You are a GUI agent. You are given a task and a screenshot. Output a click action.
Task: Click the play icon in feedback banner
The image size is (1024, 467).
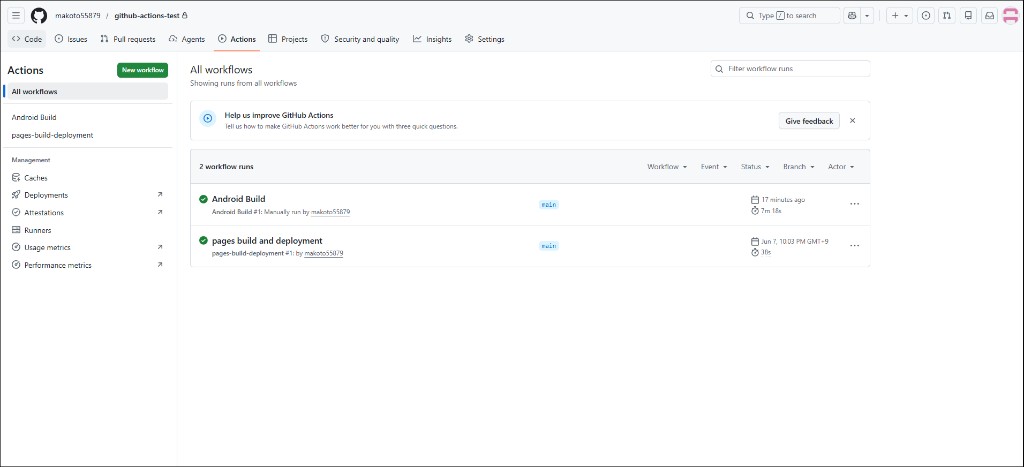(208, 119)
